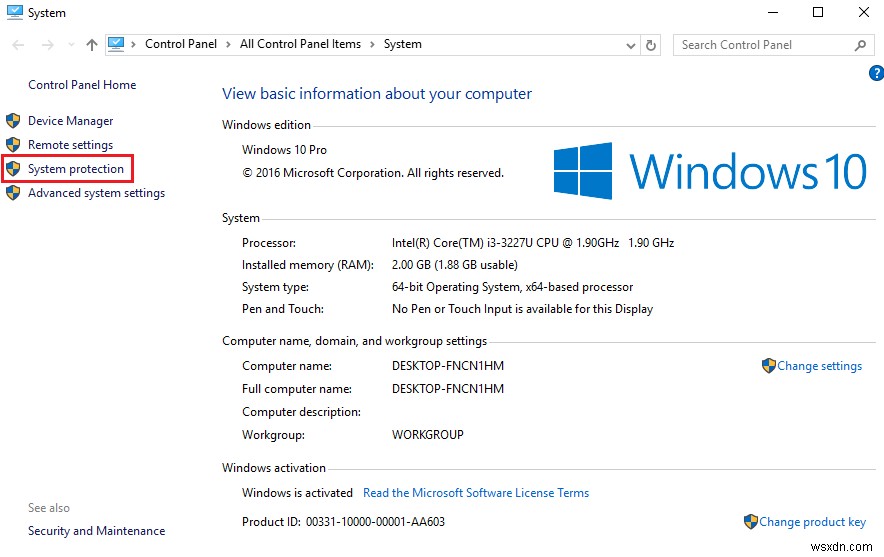Open System protection link
Image resolution: width=884 pixels, height=557 pixels.
[x=76, y=169]
